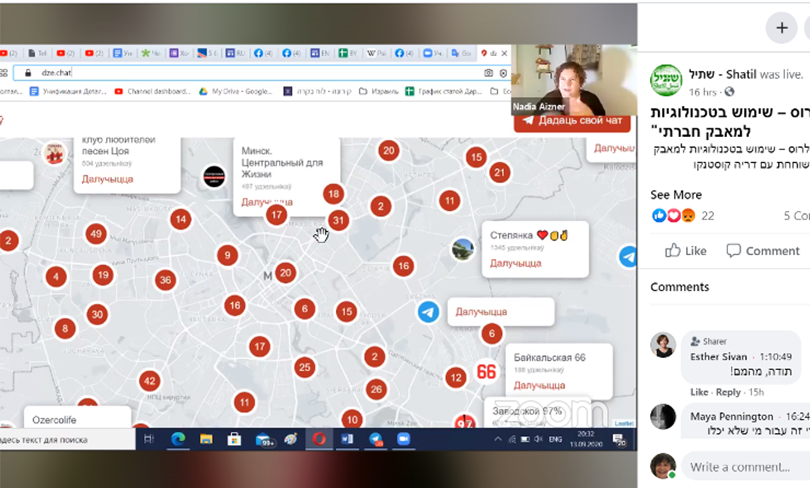Open the Zoom app in the taskbar
This screenshot has height=488, width=810.
(404, 439)
